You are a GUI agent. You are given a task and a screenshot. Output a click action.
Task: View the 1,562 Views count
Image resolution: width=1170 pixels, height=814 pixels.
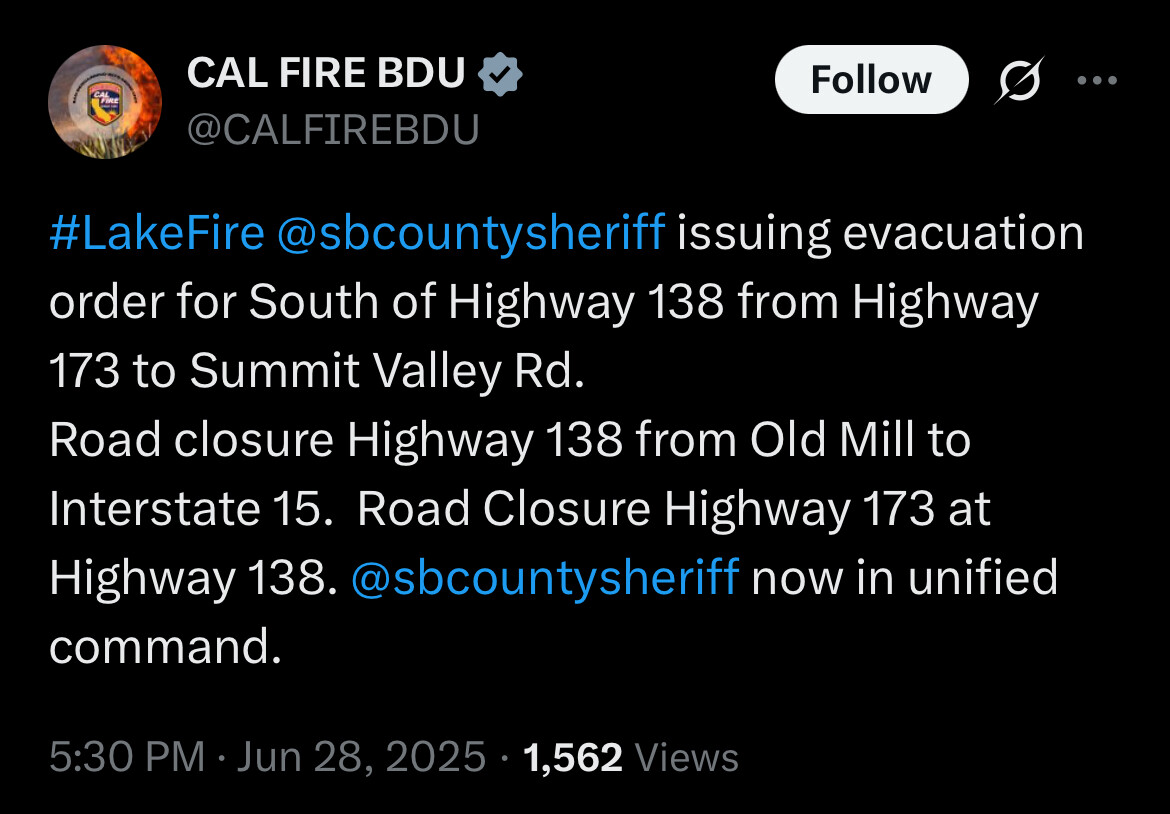(x=631, y=757)
